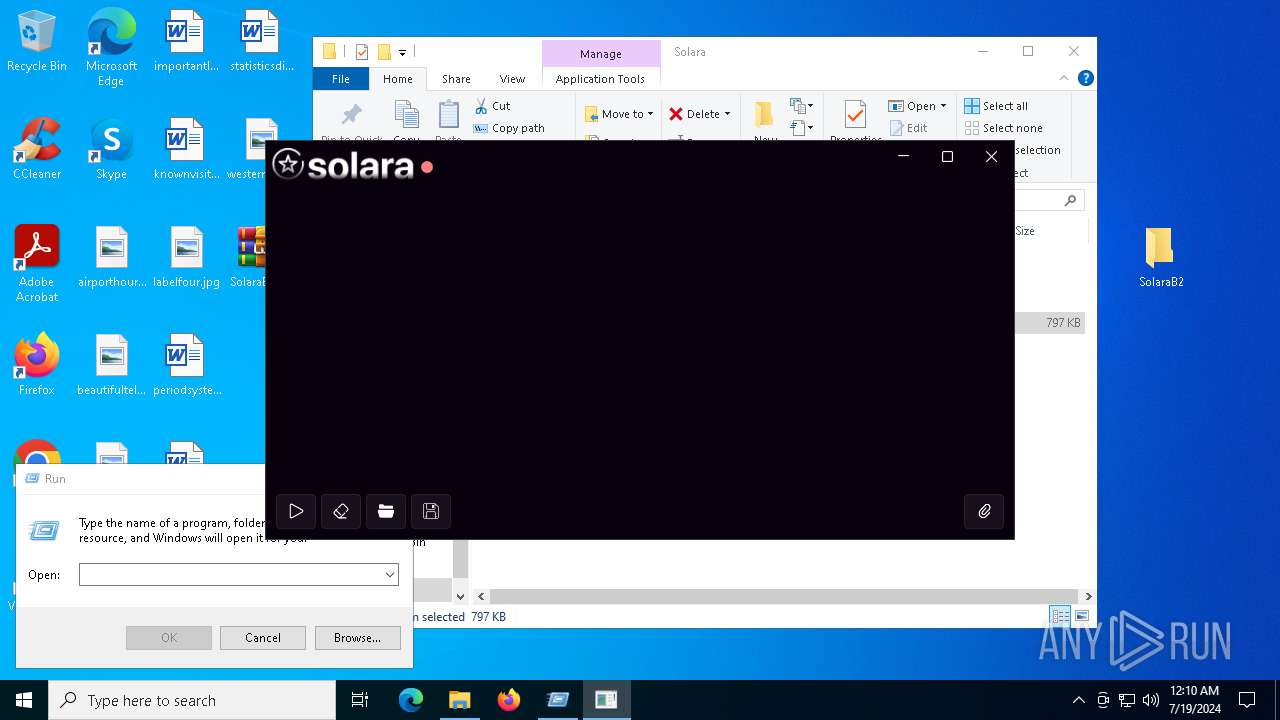Open the Application Tools tab

(600, 79)
